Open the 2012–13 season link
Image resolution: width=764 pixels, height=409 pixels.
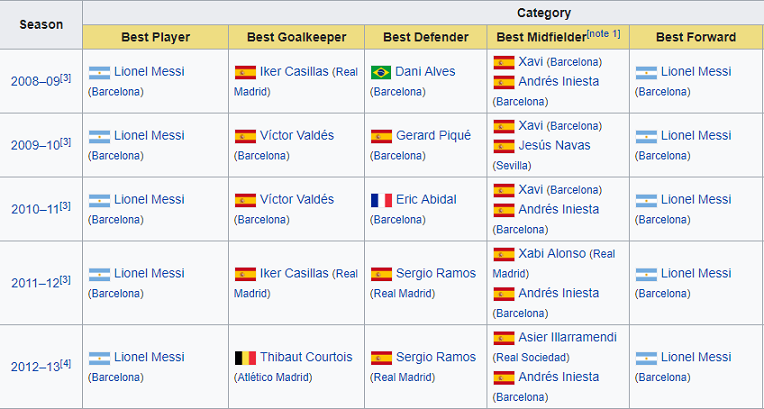(x=34, y=366)
